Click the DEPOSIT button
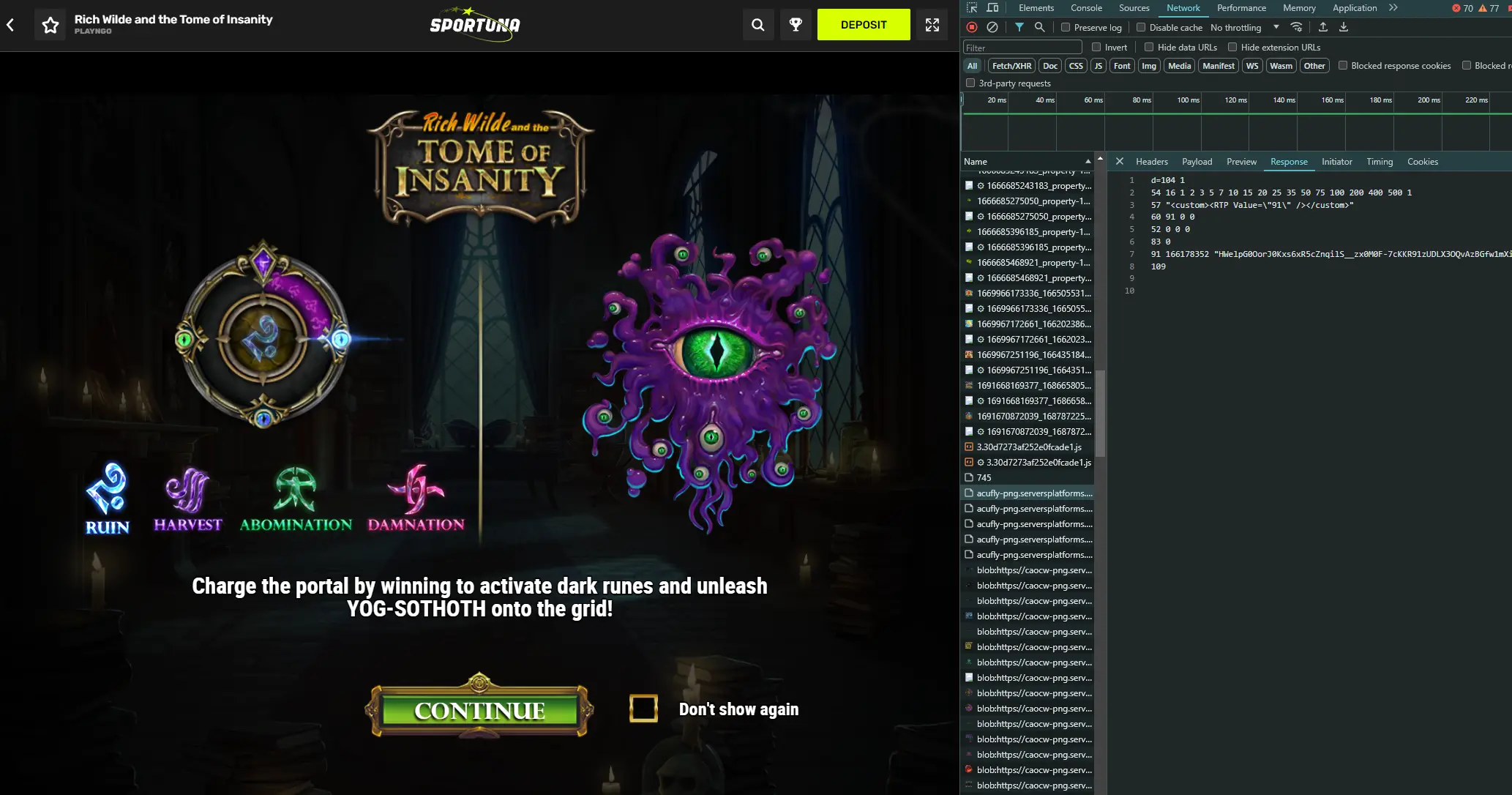The height and width of the screenshot is (795, 1512). click(864, 24)
